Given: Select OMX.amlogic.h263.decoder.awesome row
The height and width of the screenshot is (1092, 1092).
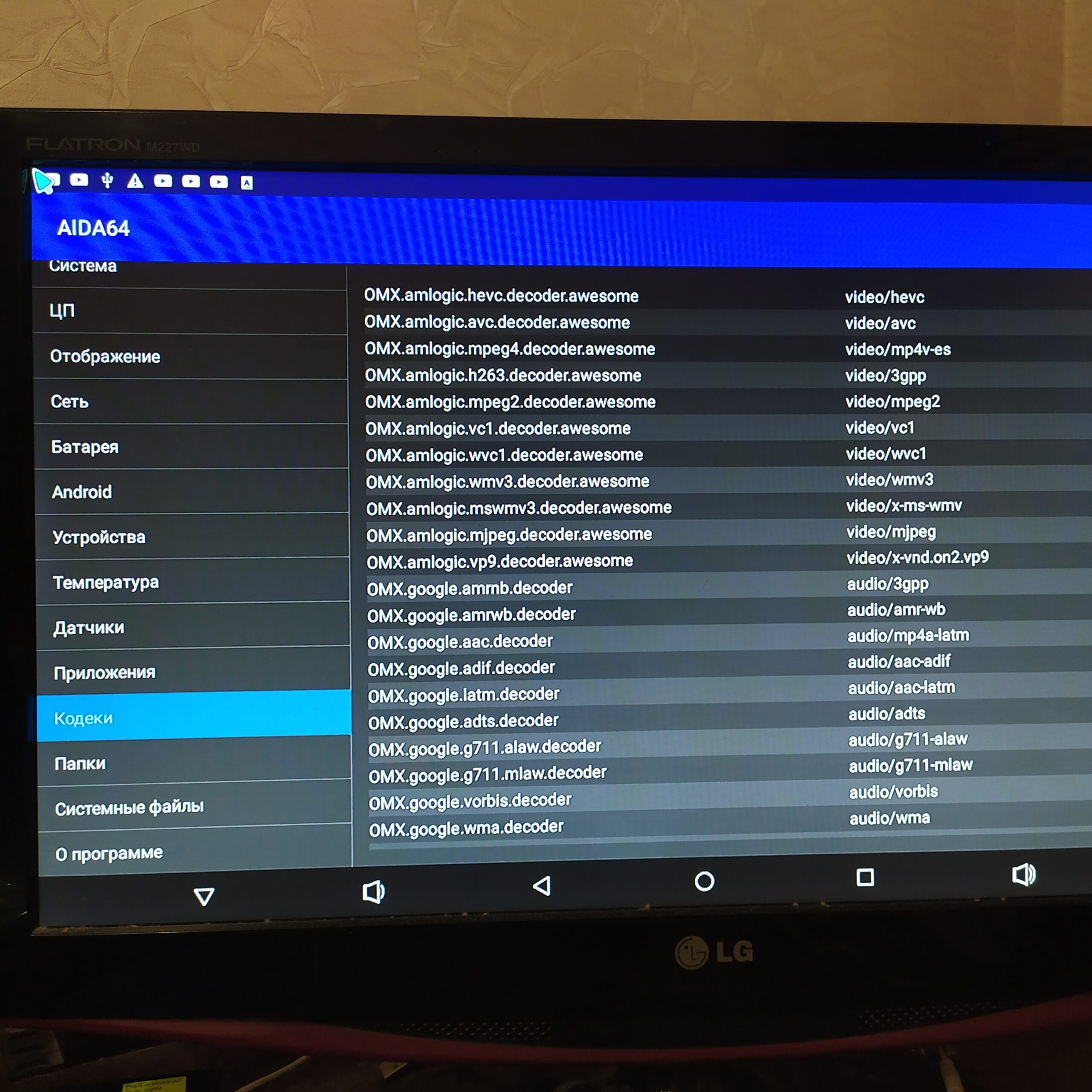Looking at the screenshot, I should 728,375.
